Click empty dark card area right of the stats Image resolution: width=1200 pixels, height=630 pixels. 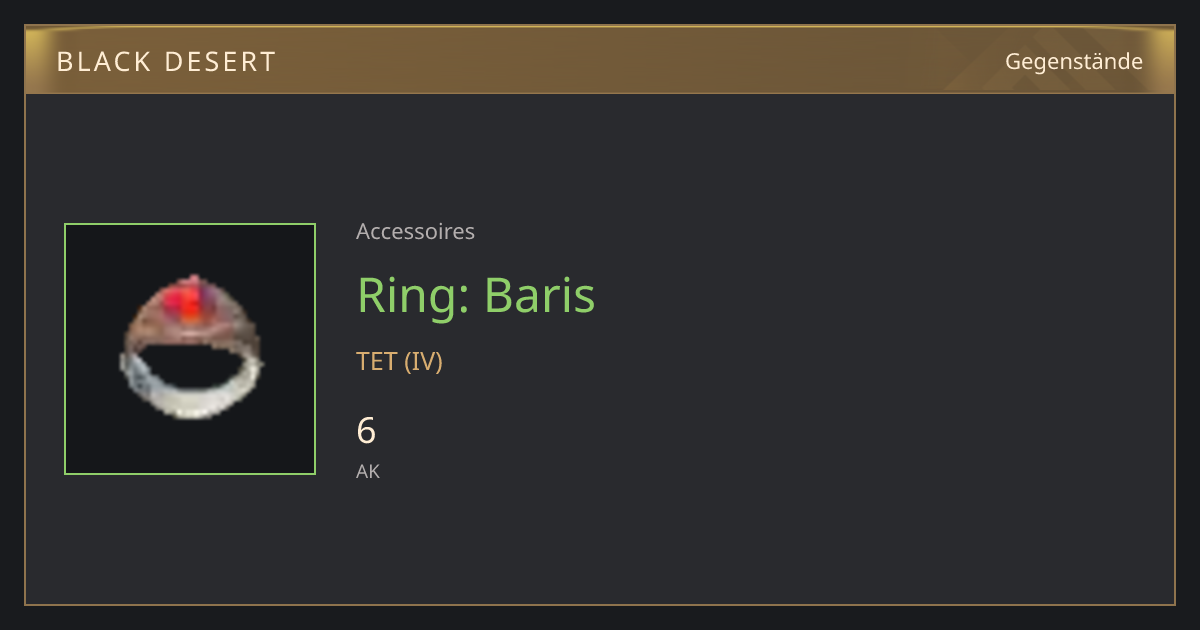[850, 440]
